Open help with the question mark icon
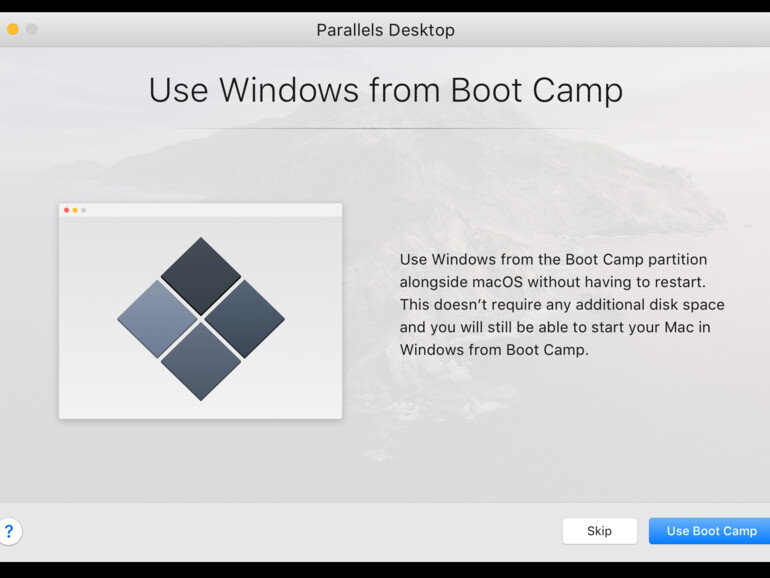 click(10, 531)
